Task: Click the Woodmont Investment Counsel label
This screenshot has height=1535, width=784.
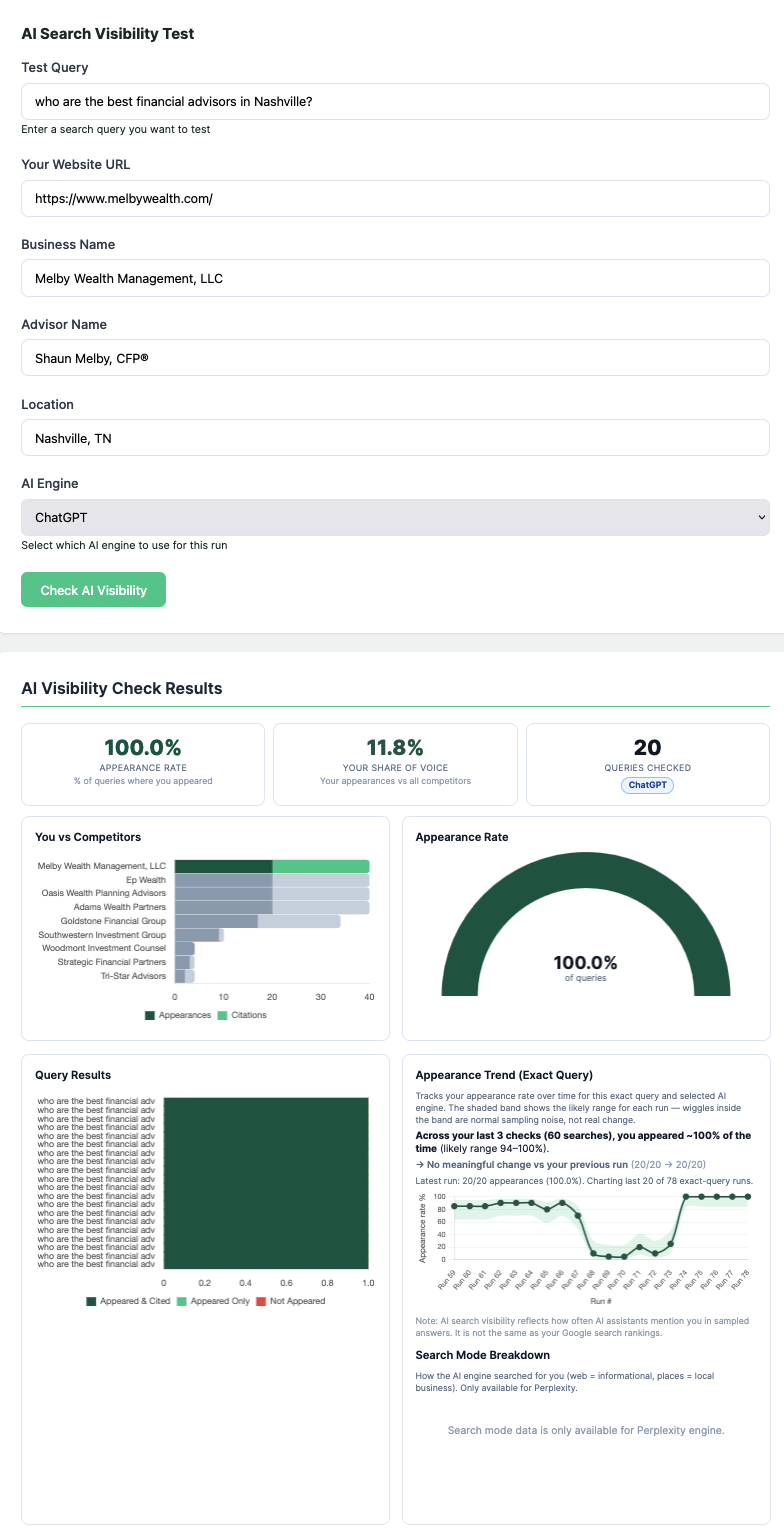Action: [104, 948]
